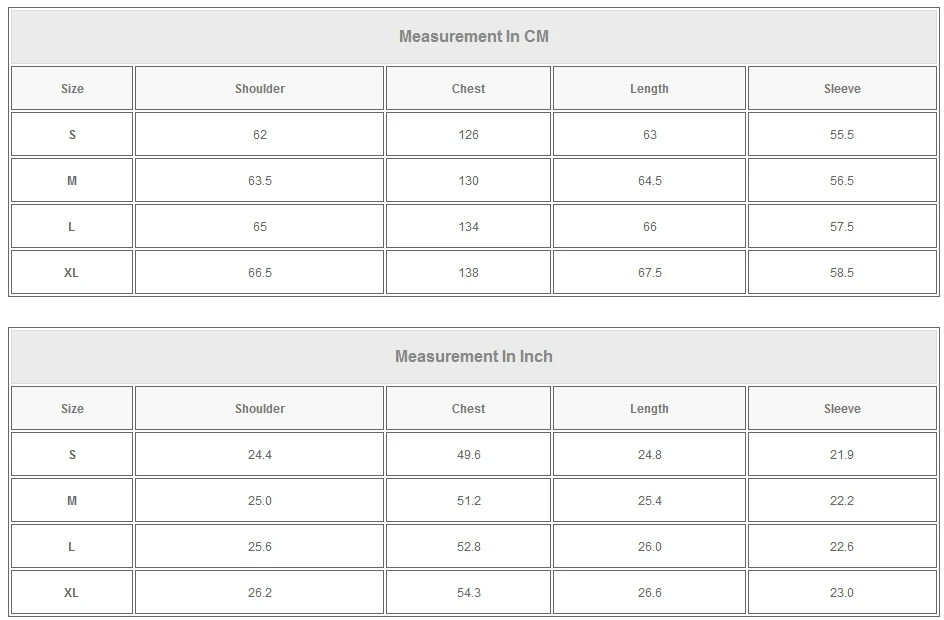Click the shoulder value 24.4 cell
The height and width of the screenshot is (620, 944).
tap(260, 455)
